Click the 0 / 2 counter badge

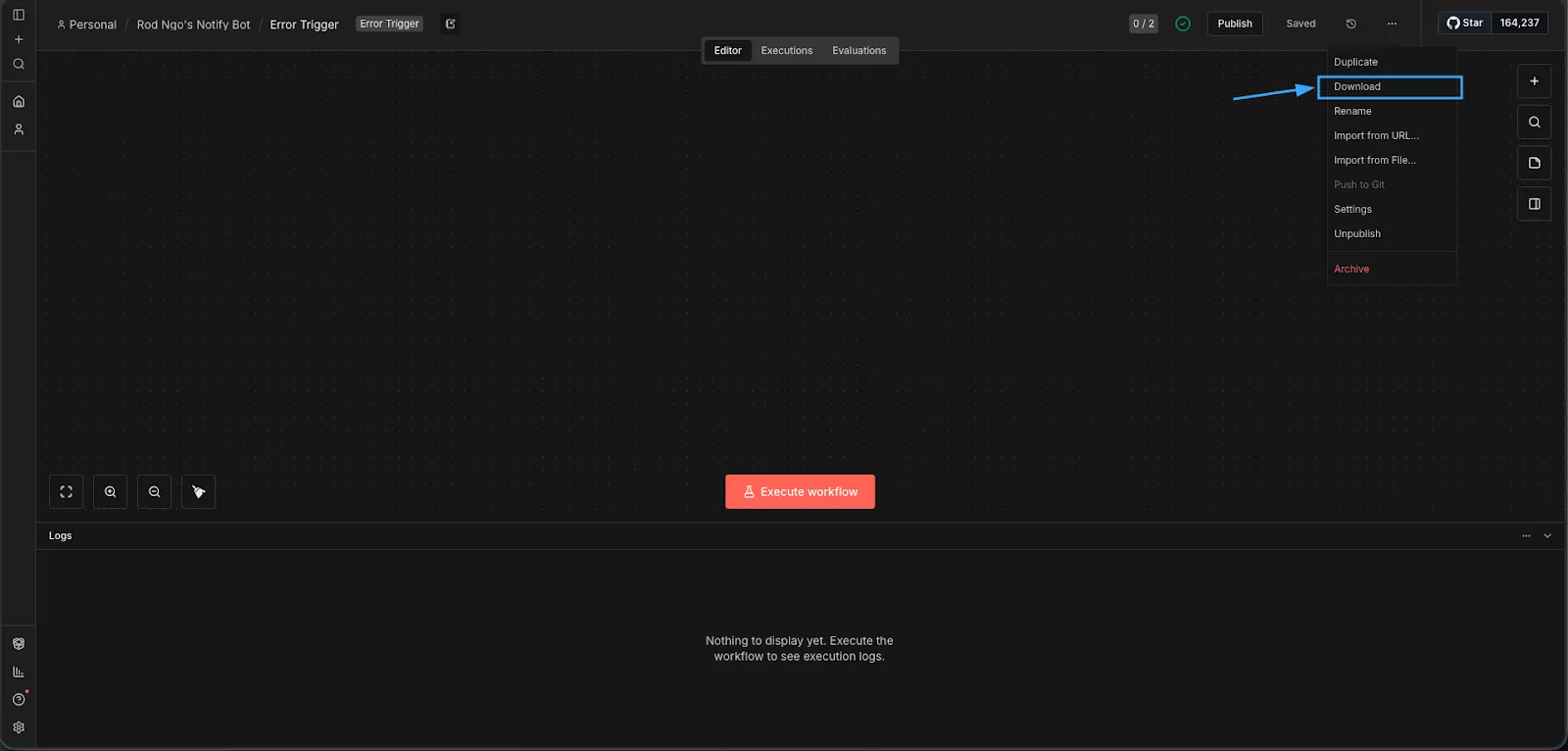click(x=1144, y=24)
